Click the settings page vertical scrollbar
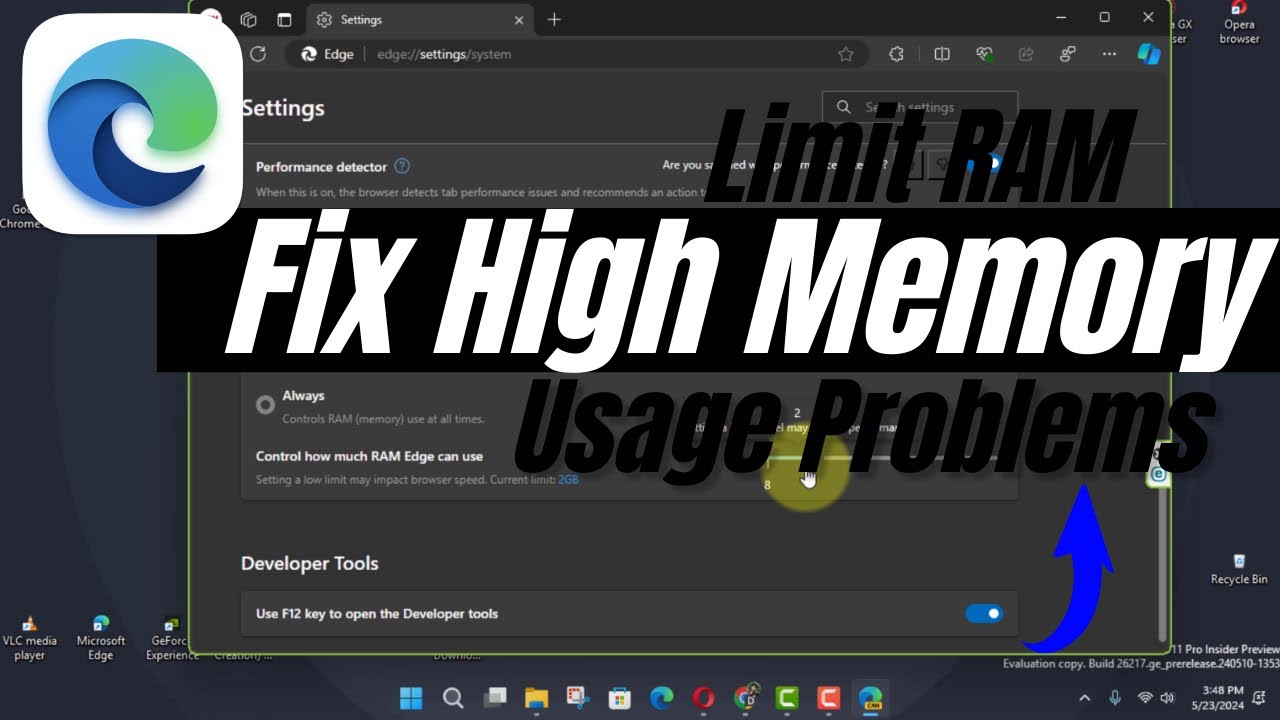Screen dimensions: 1280x720 [1161, 565]
